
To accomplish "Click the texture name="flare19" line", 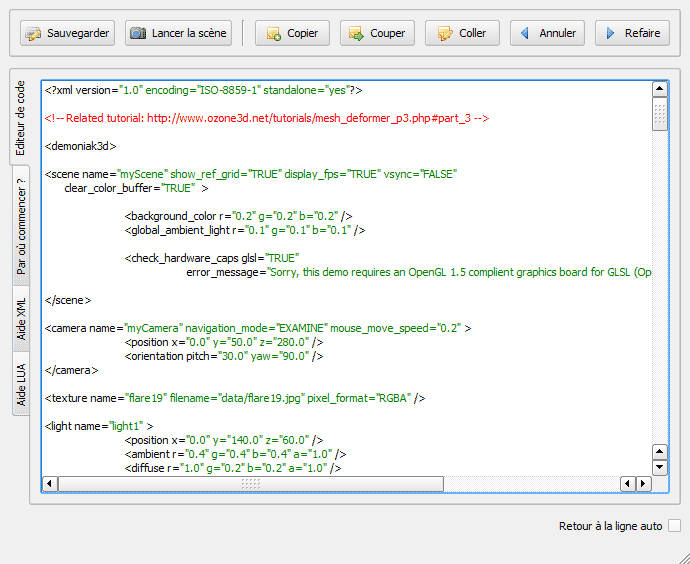I will pos(235,398).
